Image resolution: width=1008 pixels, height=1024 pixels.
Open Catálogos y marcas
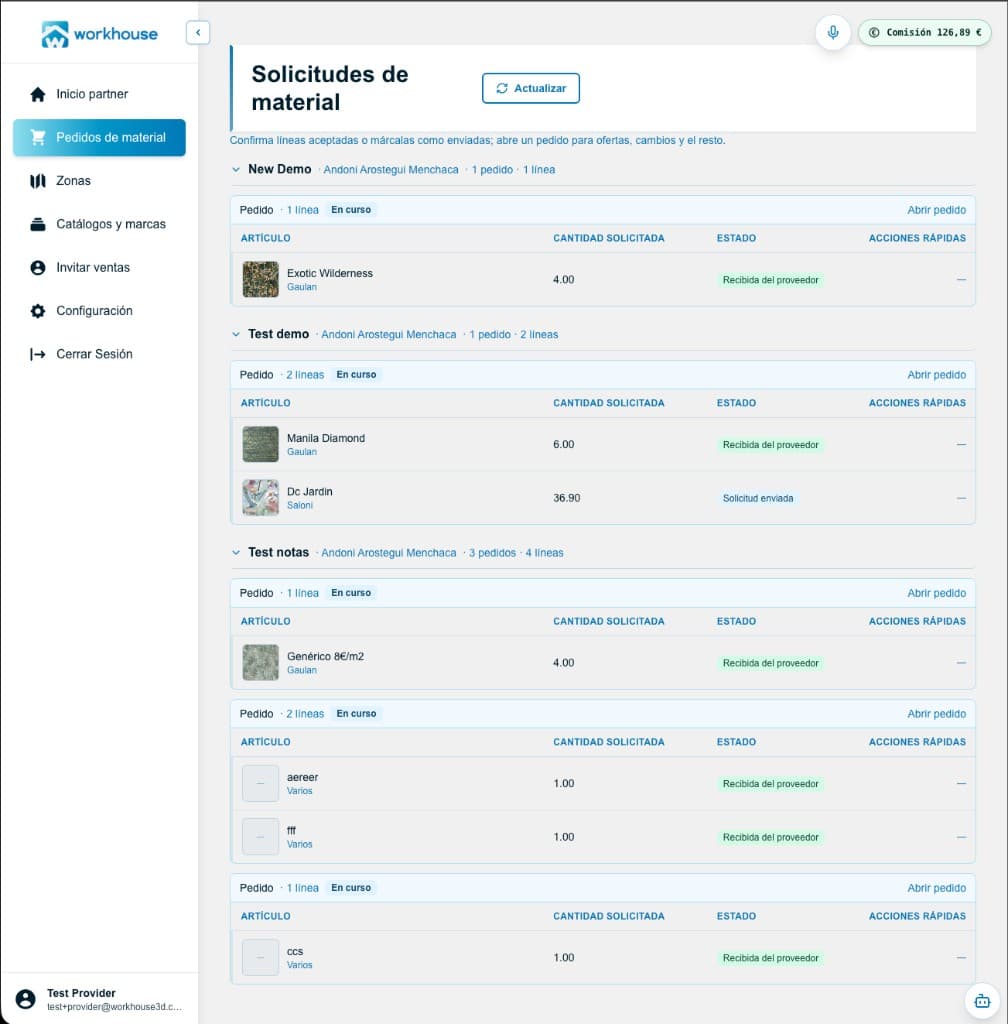(99, 224)
